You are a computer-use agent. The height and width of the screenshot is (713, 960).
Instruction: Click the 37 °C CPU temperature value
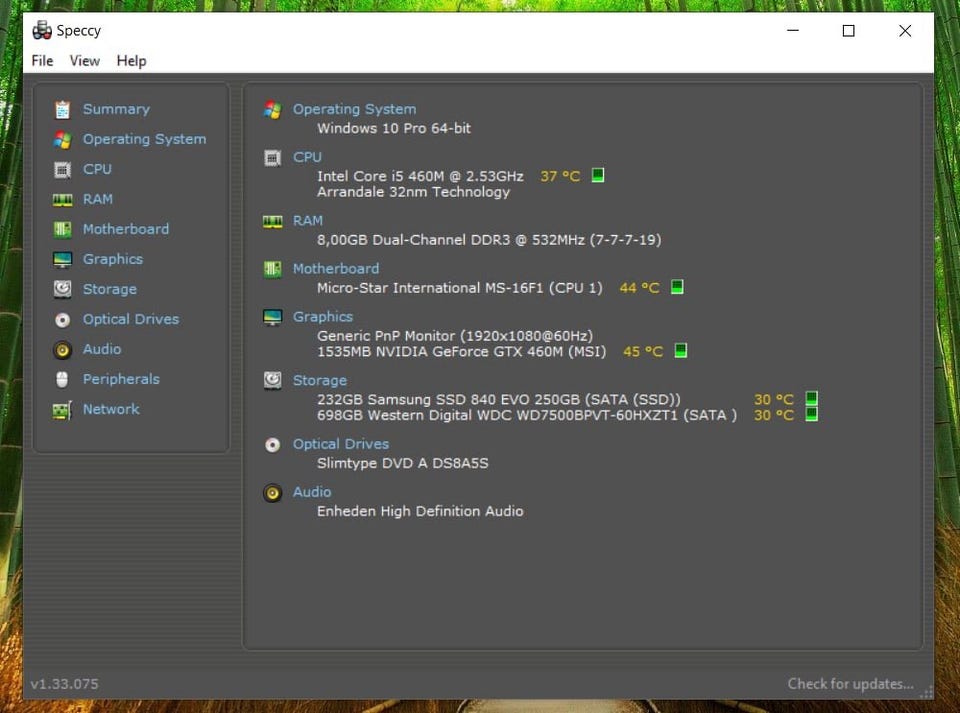[560, 176]
